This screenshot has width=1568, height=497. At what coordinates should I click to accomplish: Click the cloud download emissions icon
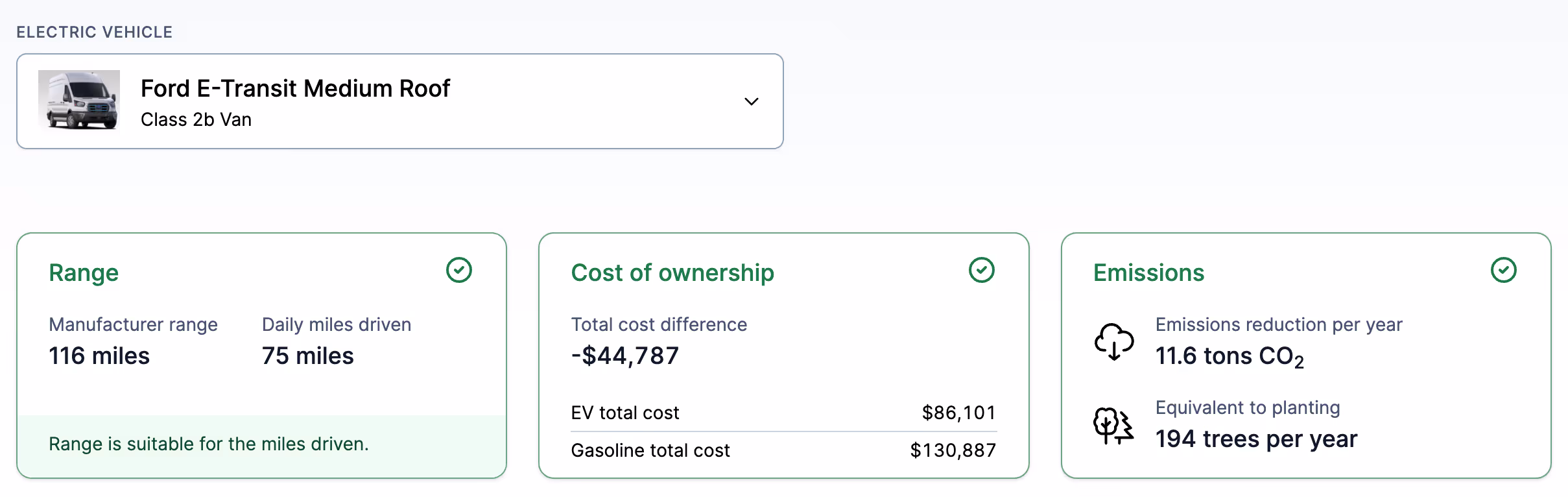[x=1114, y=341]
